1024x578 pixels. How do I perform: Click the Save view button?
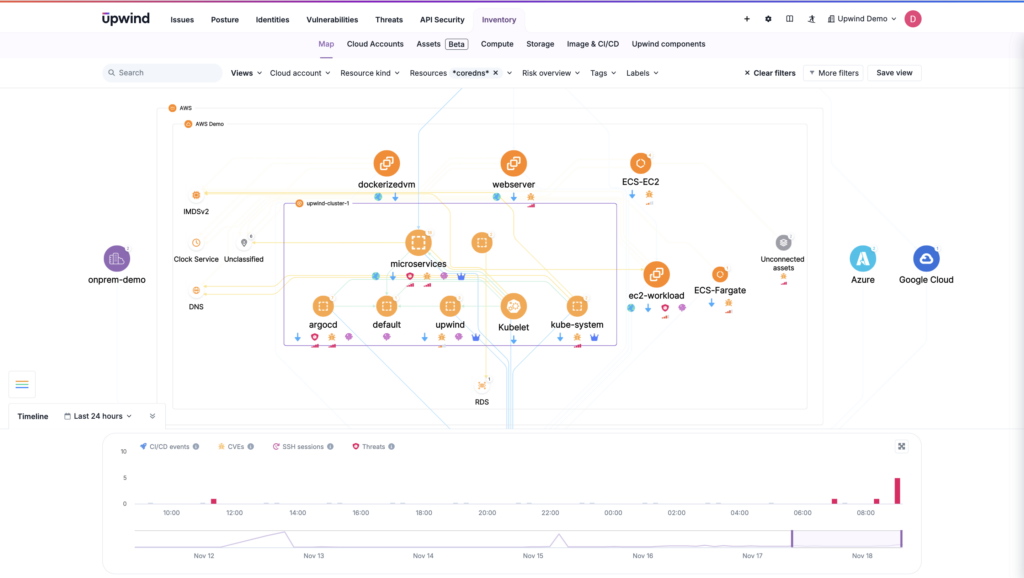894,73
